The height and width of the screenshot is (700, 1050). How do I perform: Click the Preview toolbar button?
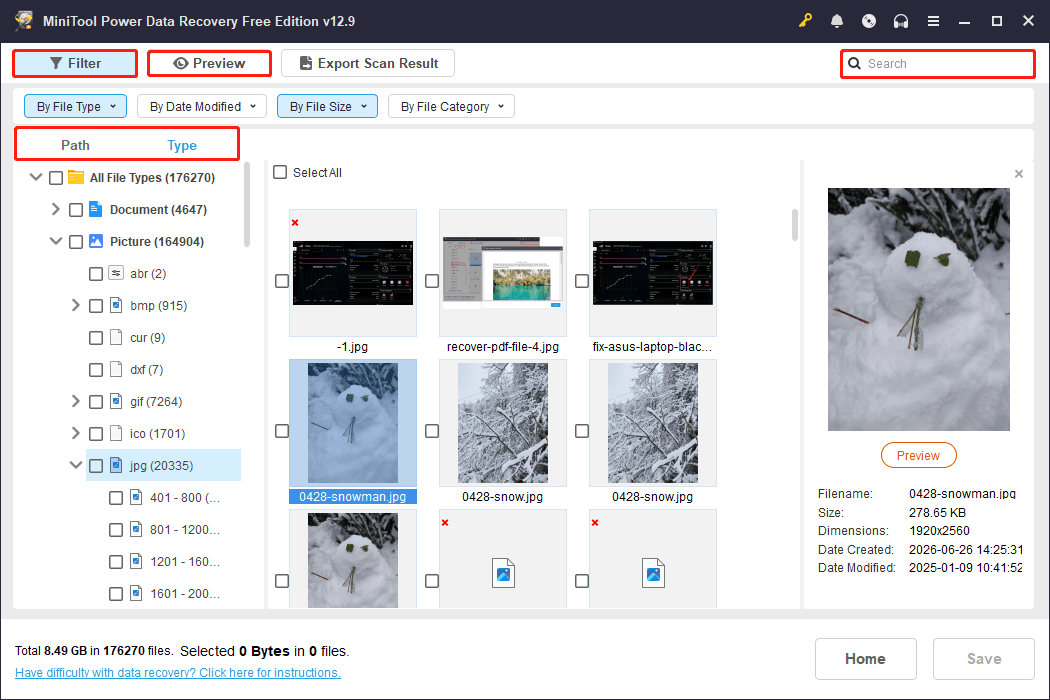tap(209, 63)
